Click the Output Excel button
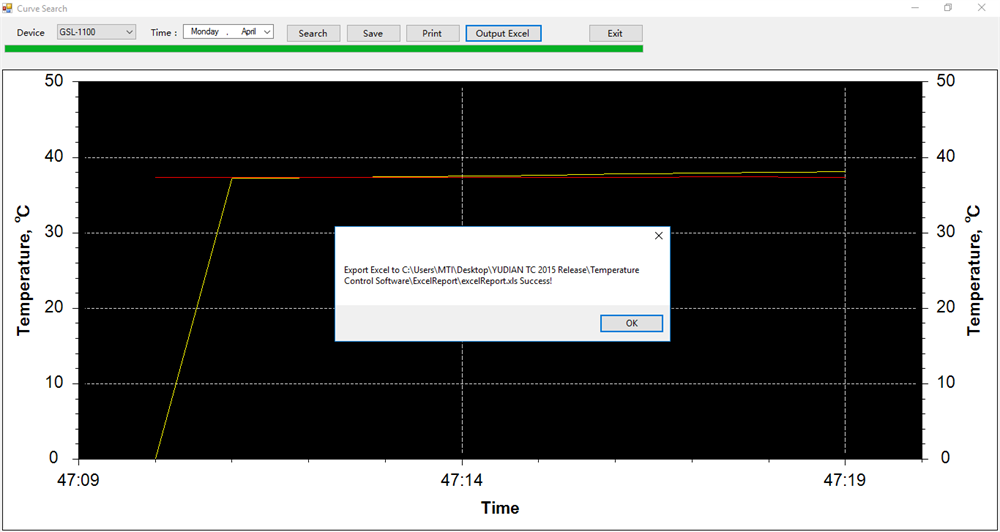The height and width of the screenshot is (532, 1000). pyautogui.click(x=503, y=33)
